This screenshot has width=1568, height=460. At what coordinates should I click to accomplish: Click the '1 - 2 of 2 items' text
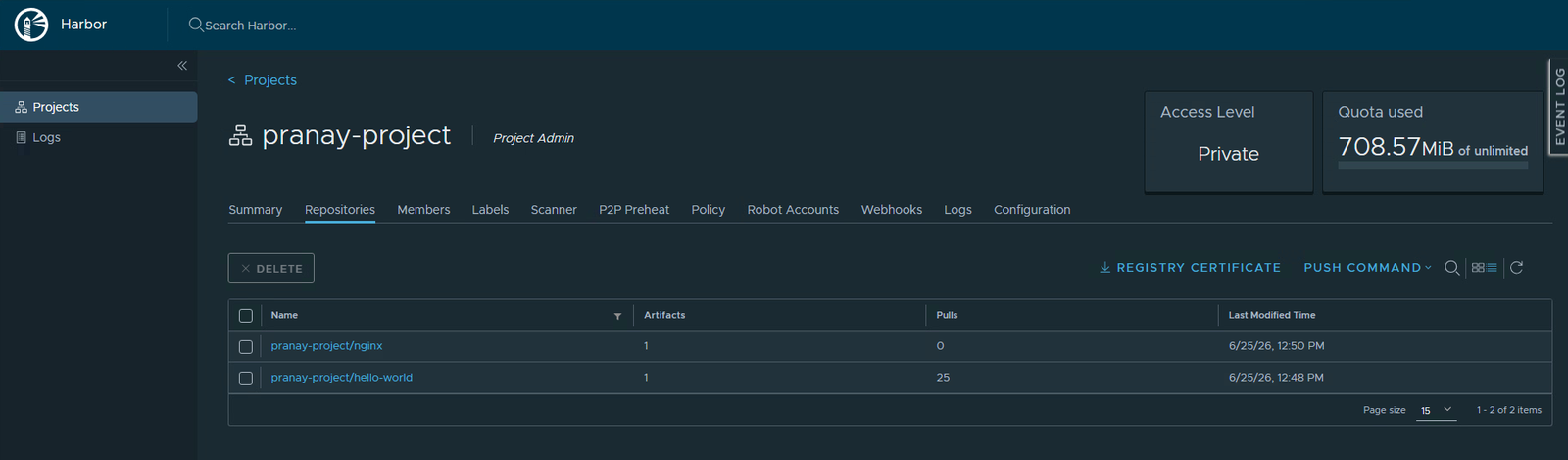[1509, 410]
